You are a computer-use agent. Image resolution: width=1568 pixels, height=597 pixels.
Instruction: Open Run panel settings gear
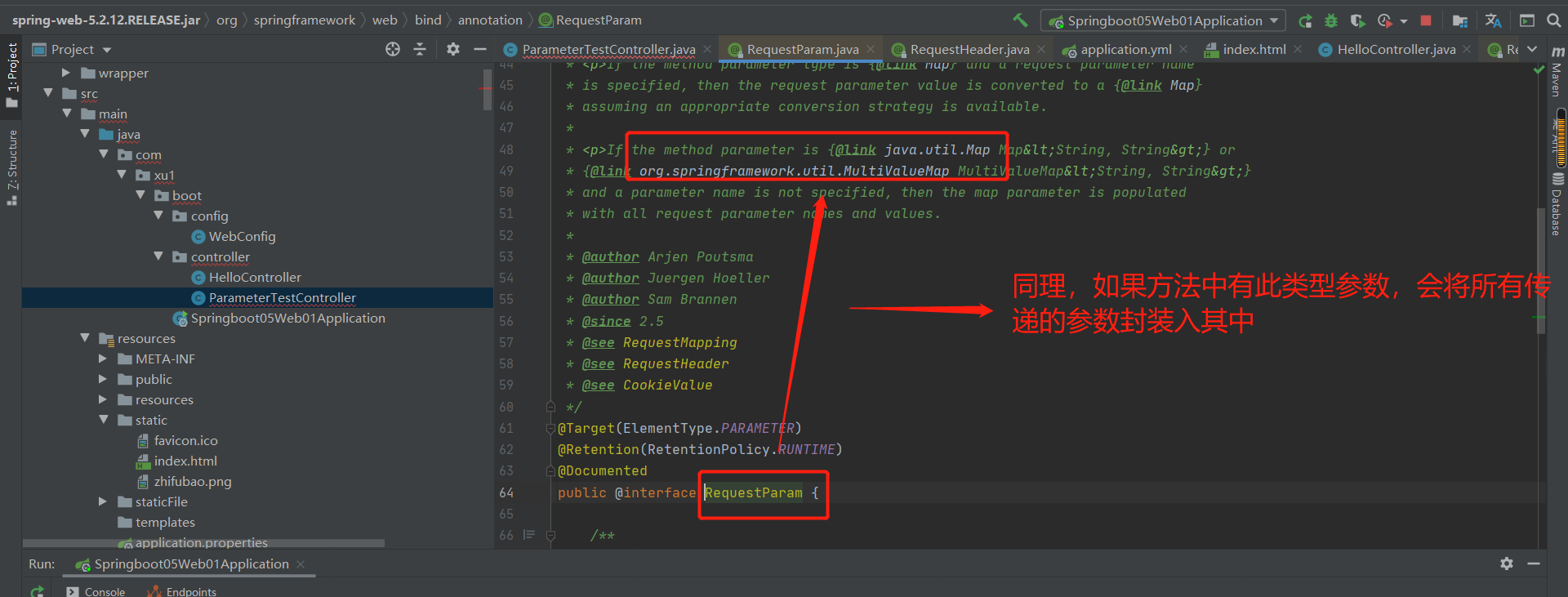(x=1507, y=564)
